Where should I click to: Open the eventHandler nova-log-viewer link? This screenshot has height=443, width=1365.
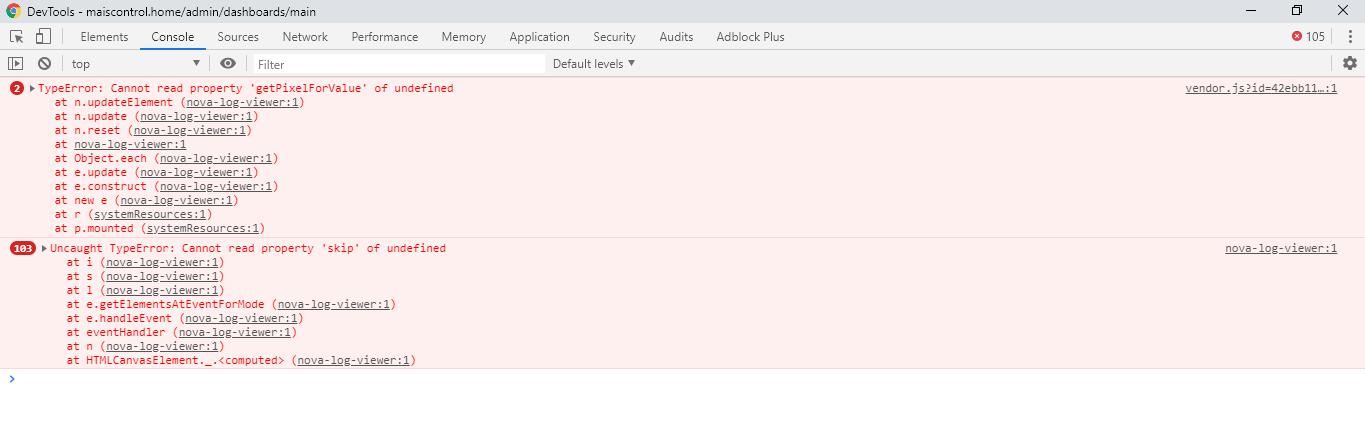click(234, 332)
